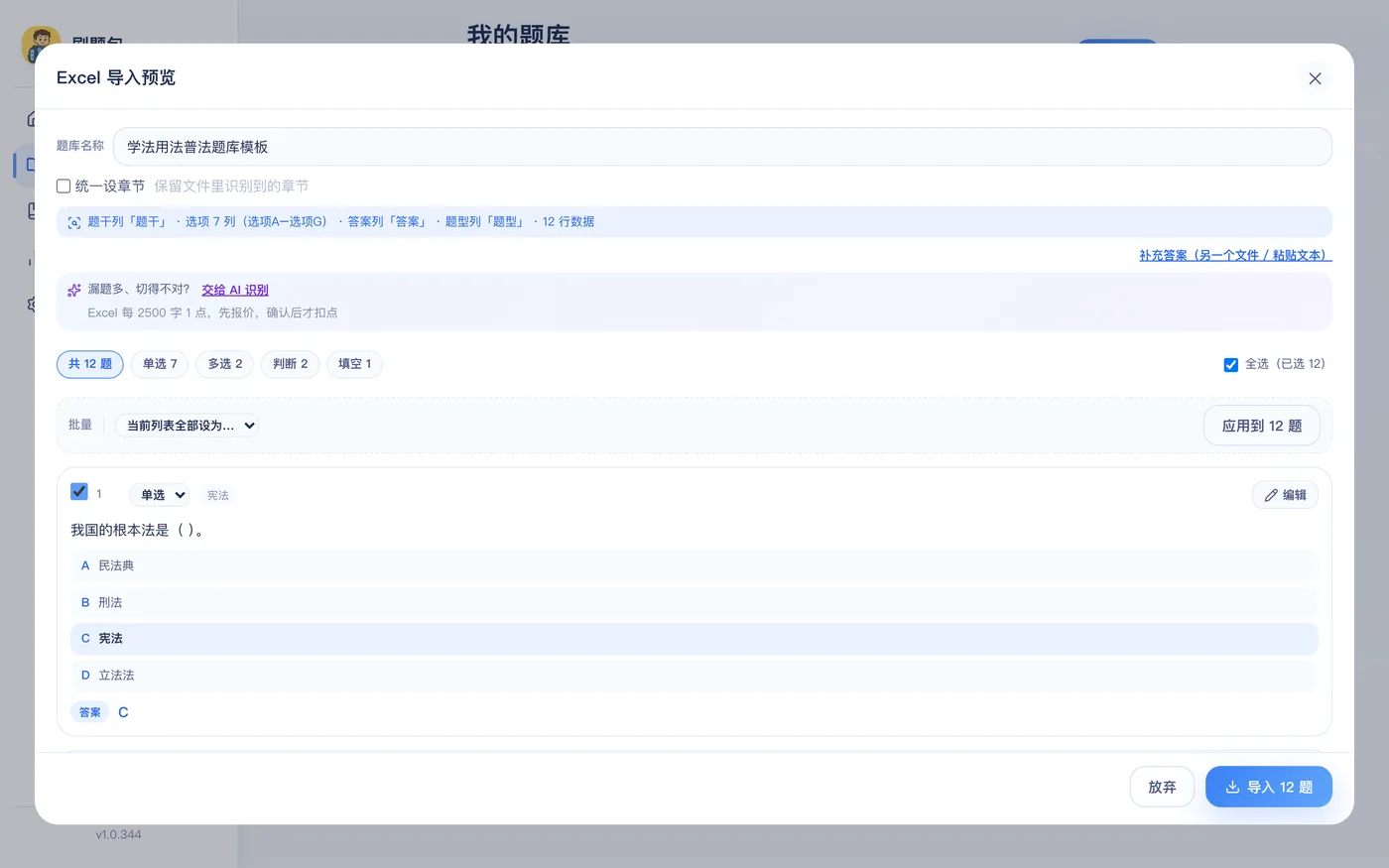Click the apply to 12 questions button
The height and width of the screenshot is (868, 1389).
[1262, 426]
